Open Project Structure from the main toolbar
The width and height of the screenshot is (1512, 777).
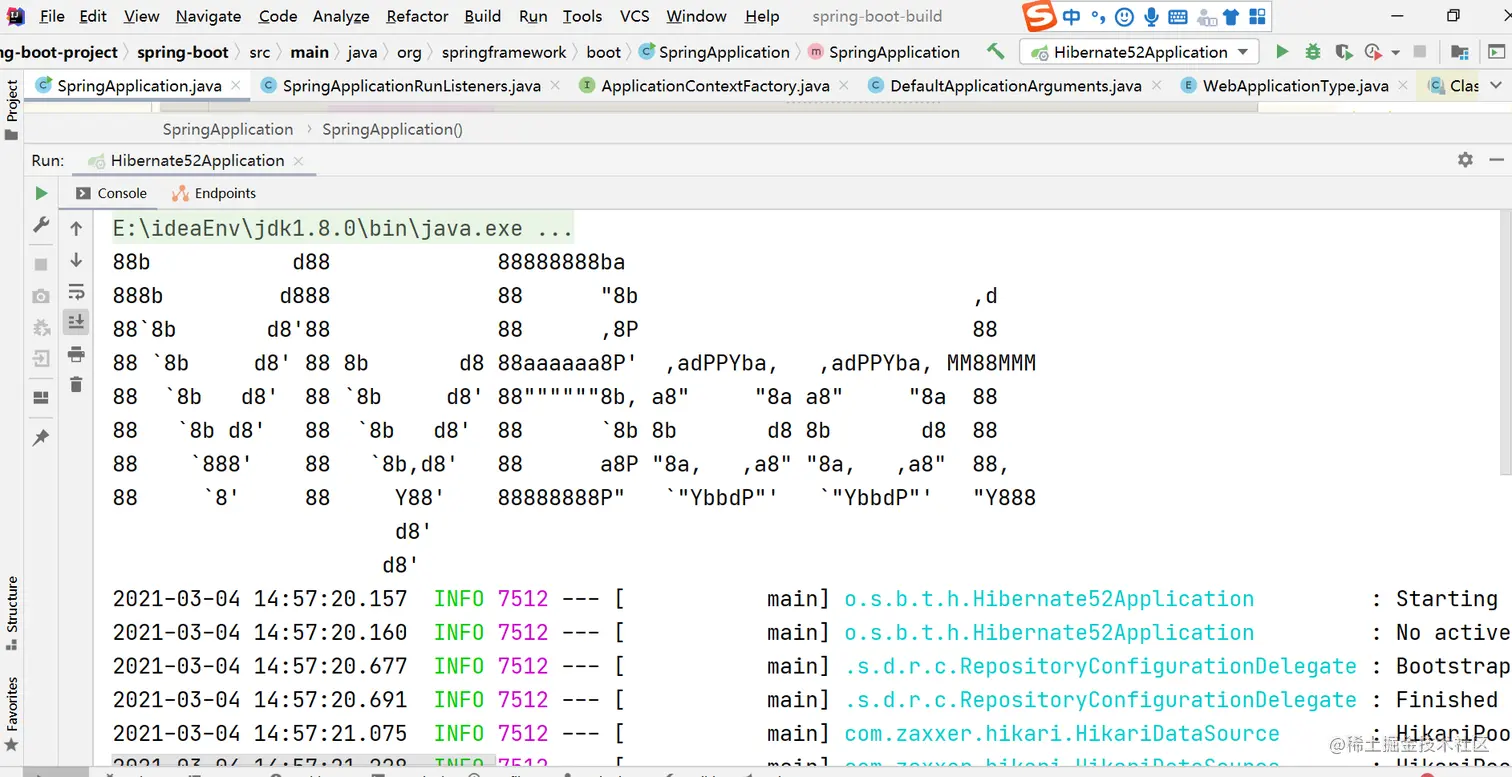click(x=1460, y=52)
